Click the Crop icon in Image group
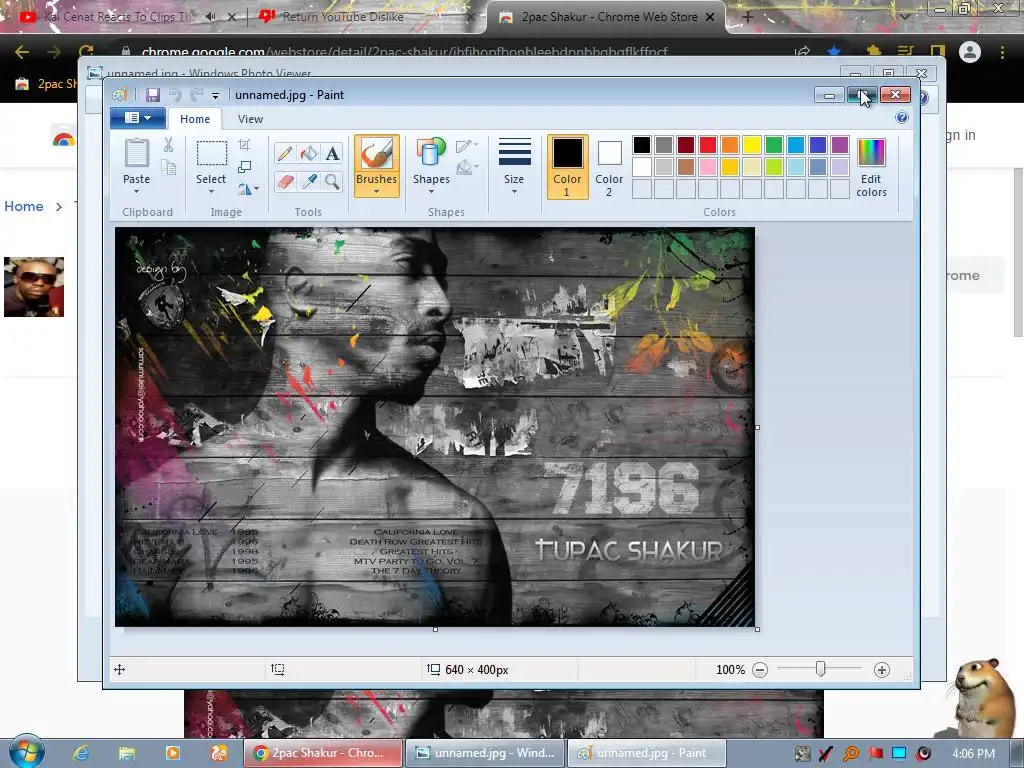Image resolution: width=1024 pixels, height=768 pixels. click(244, 145)
